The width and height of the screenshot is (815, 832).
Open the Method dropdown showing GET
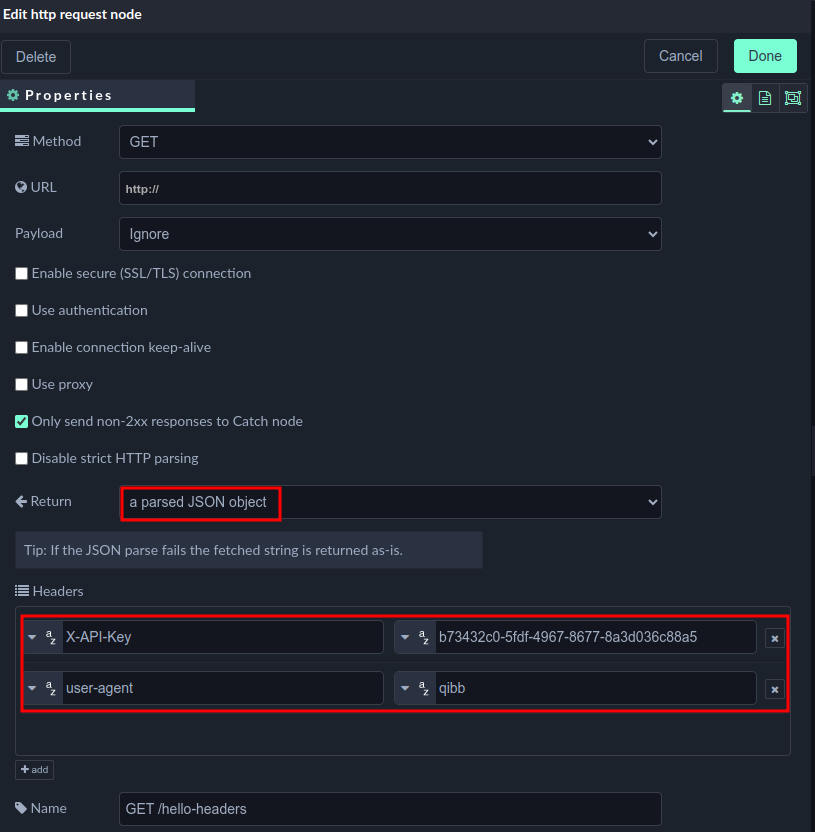tap(390, 142)
